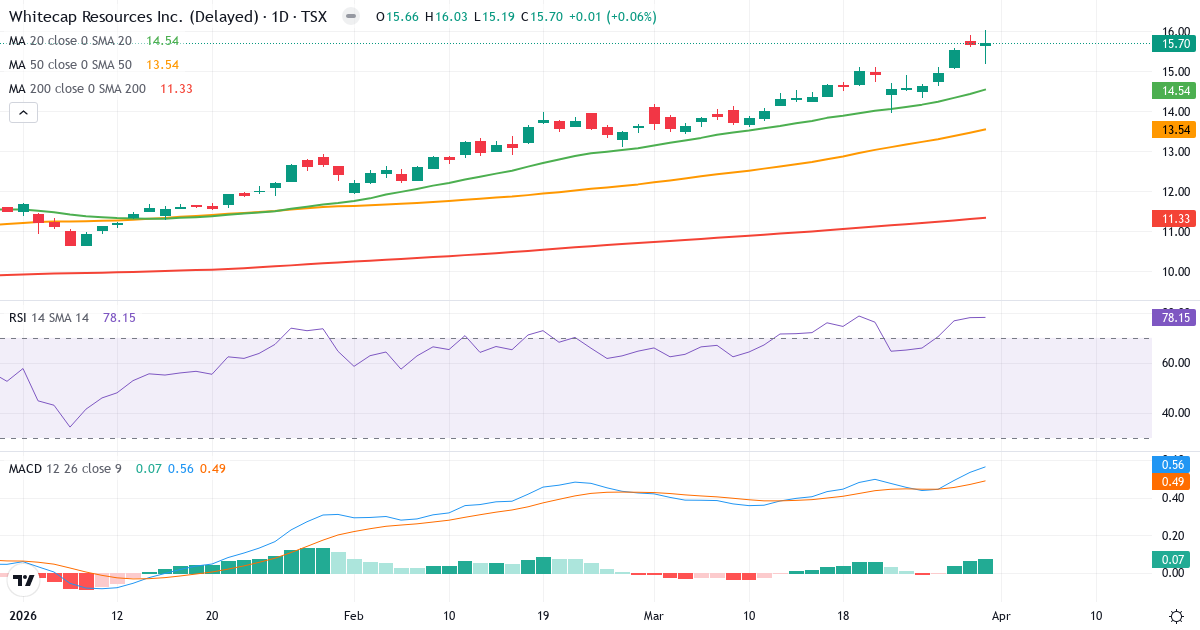Click the TSX exchange label
Viewport: 1200px width, 630px height.
point(314,16)
